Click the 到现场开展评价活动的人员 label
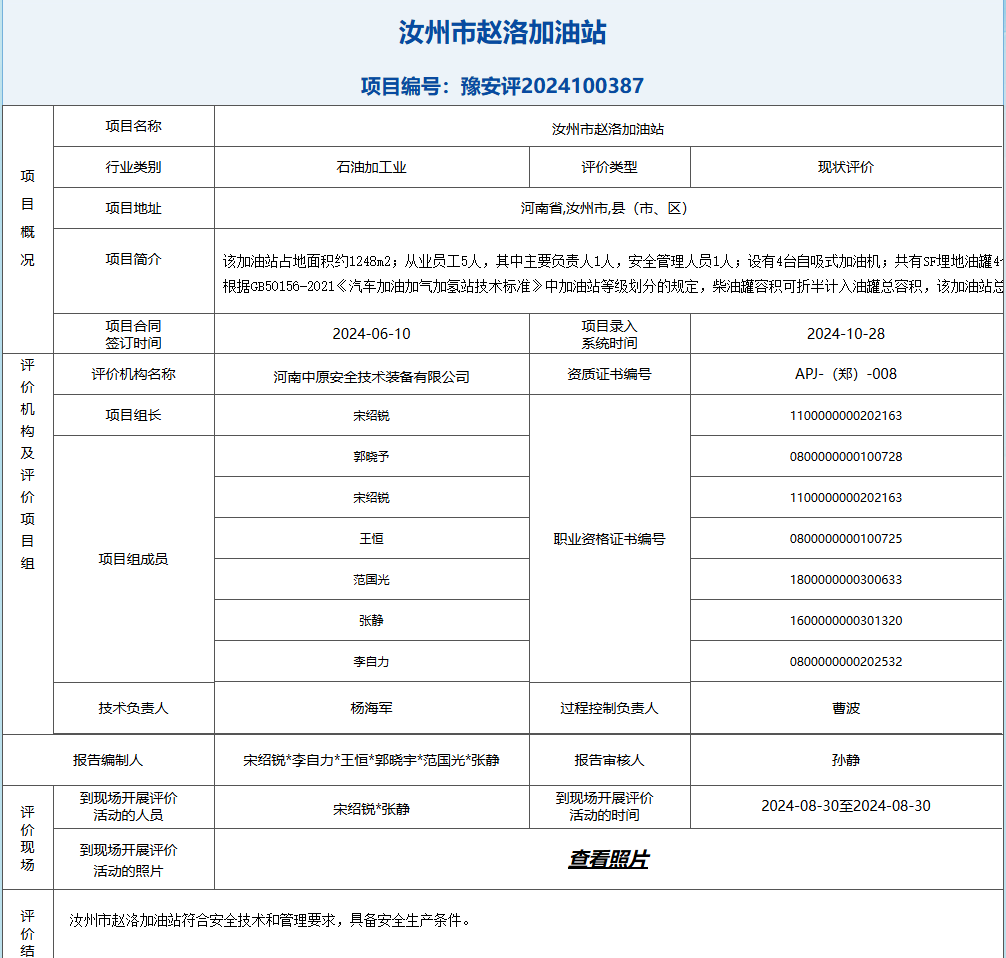Viewport: 1006px width, 958px height. click(x=128, y=807)
